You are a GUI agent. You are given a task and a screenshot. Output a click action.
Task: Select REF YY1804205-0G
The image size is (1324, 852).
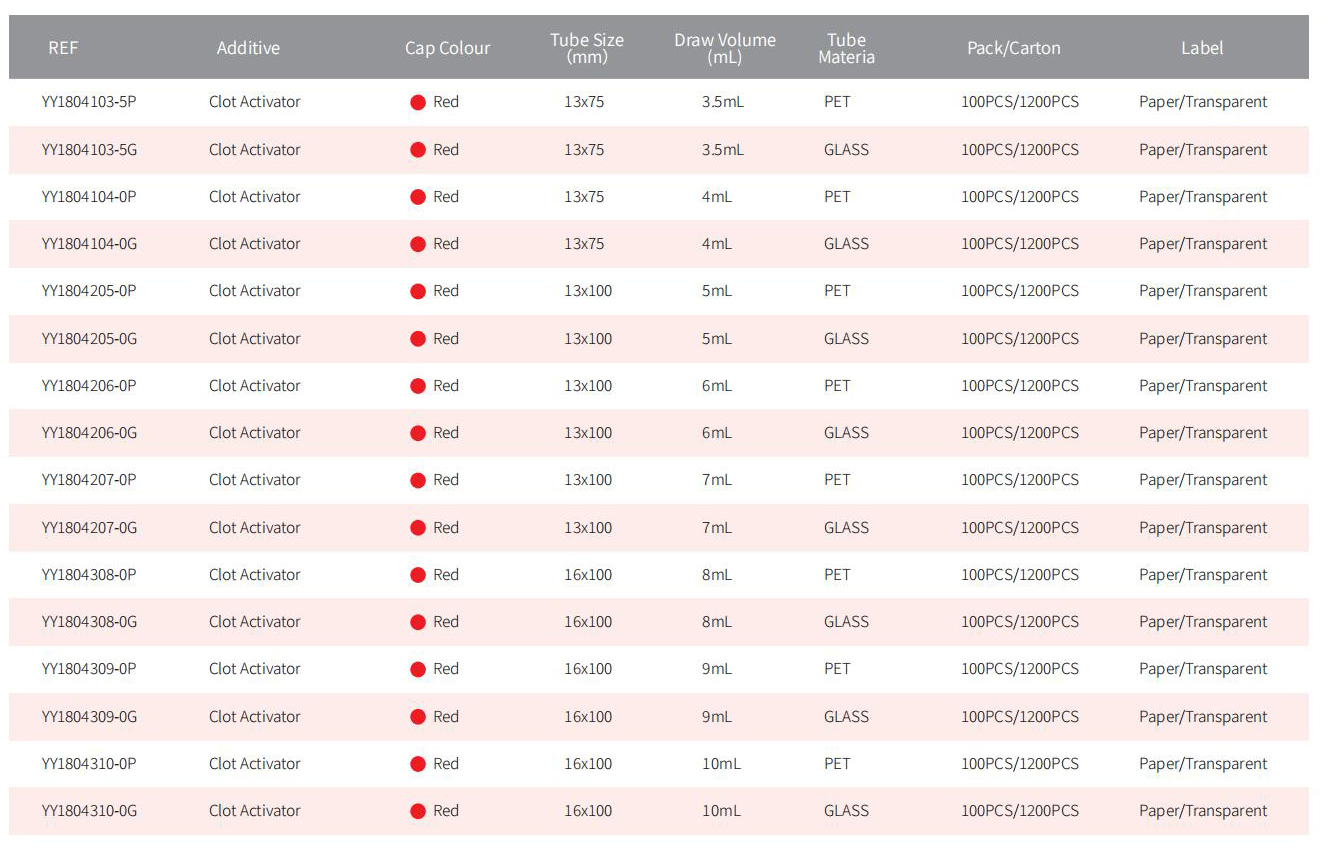[x=89, y=339]
